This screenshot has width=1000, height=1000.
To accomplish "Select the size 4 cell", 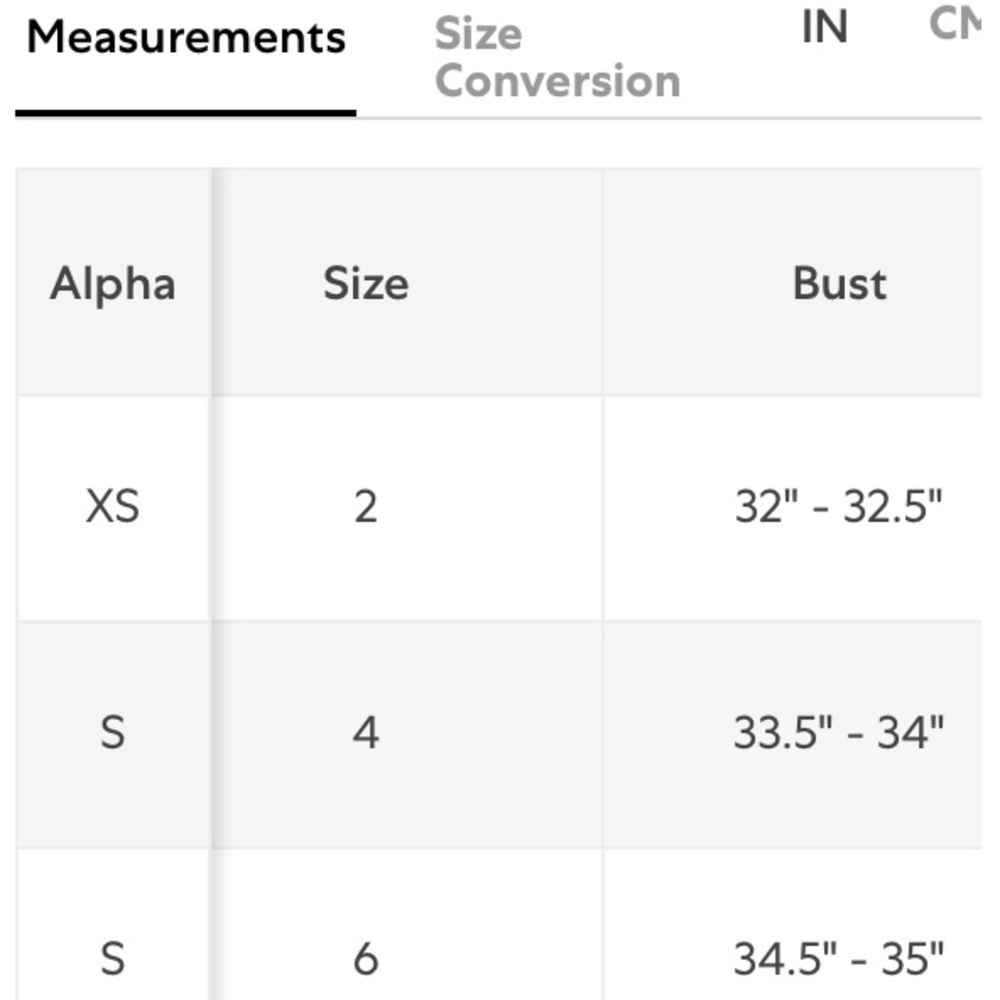I will tap(366, 733).
